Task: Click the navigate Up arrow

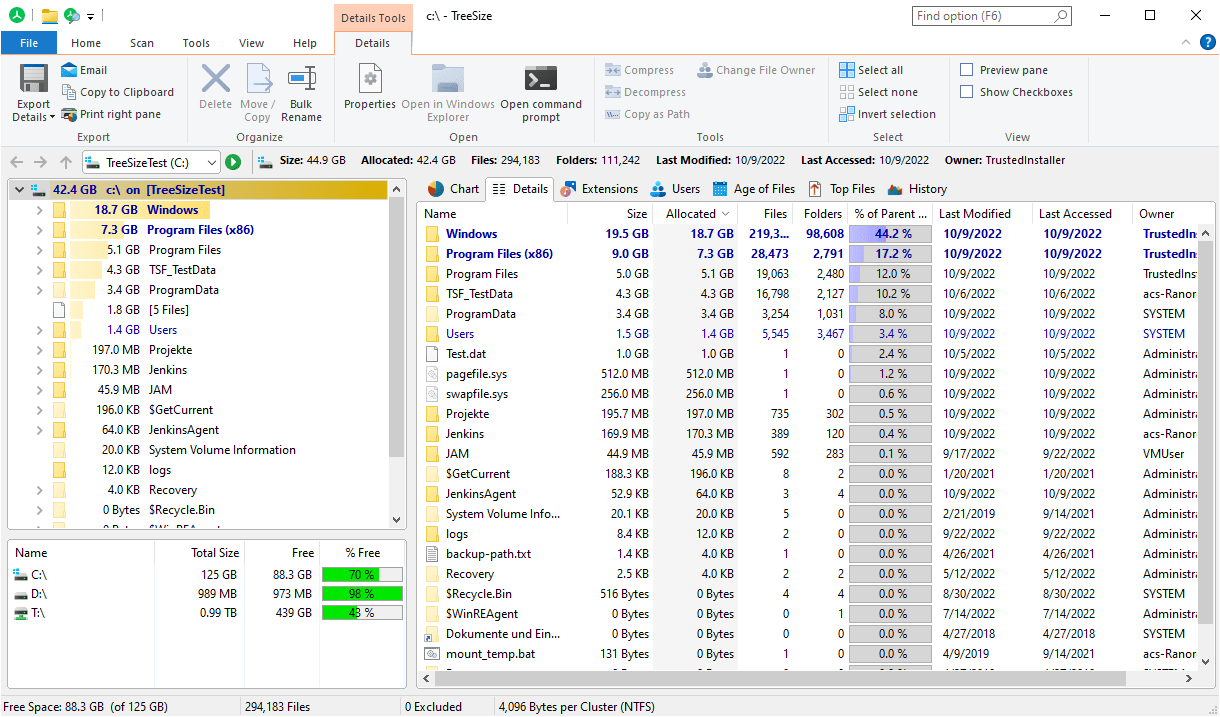Action: pos(66,162)
